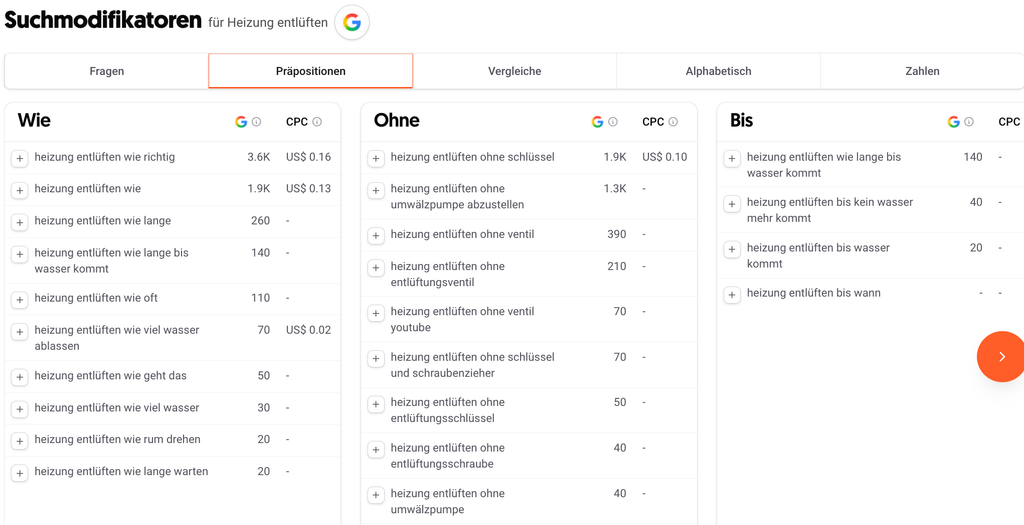
Task: Click the 1.3K search volume value
Action: (615, 189)
